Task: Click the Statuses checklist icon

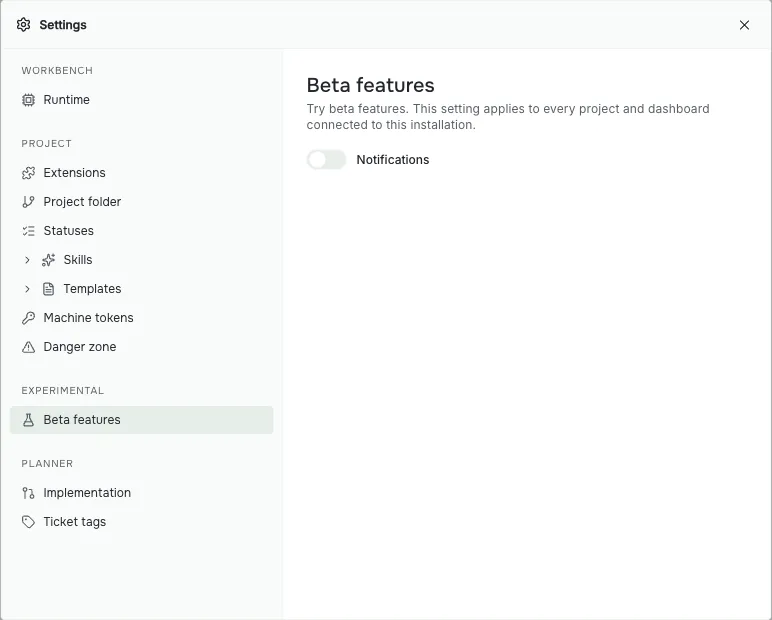Action: [29, 231]
